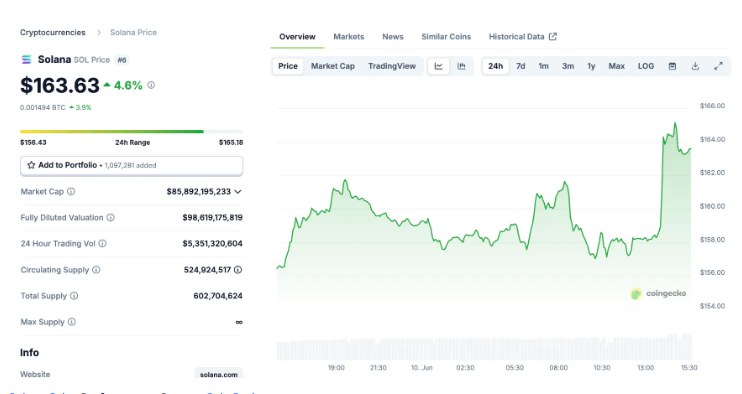
Task: Open TradingView chart mode
Action: click(x=392, y=66)
